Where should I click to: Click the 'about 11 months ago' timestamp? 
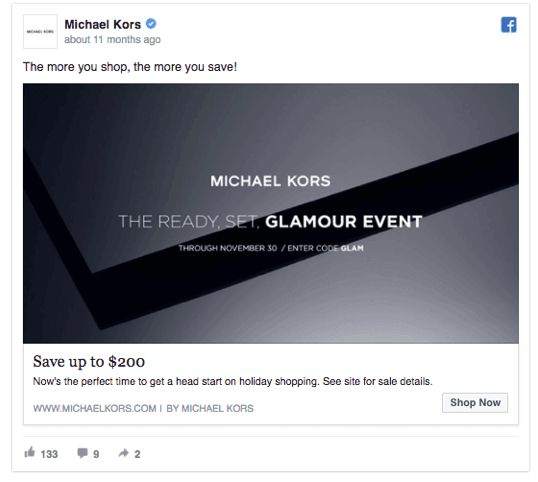point(112,40)
